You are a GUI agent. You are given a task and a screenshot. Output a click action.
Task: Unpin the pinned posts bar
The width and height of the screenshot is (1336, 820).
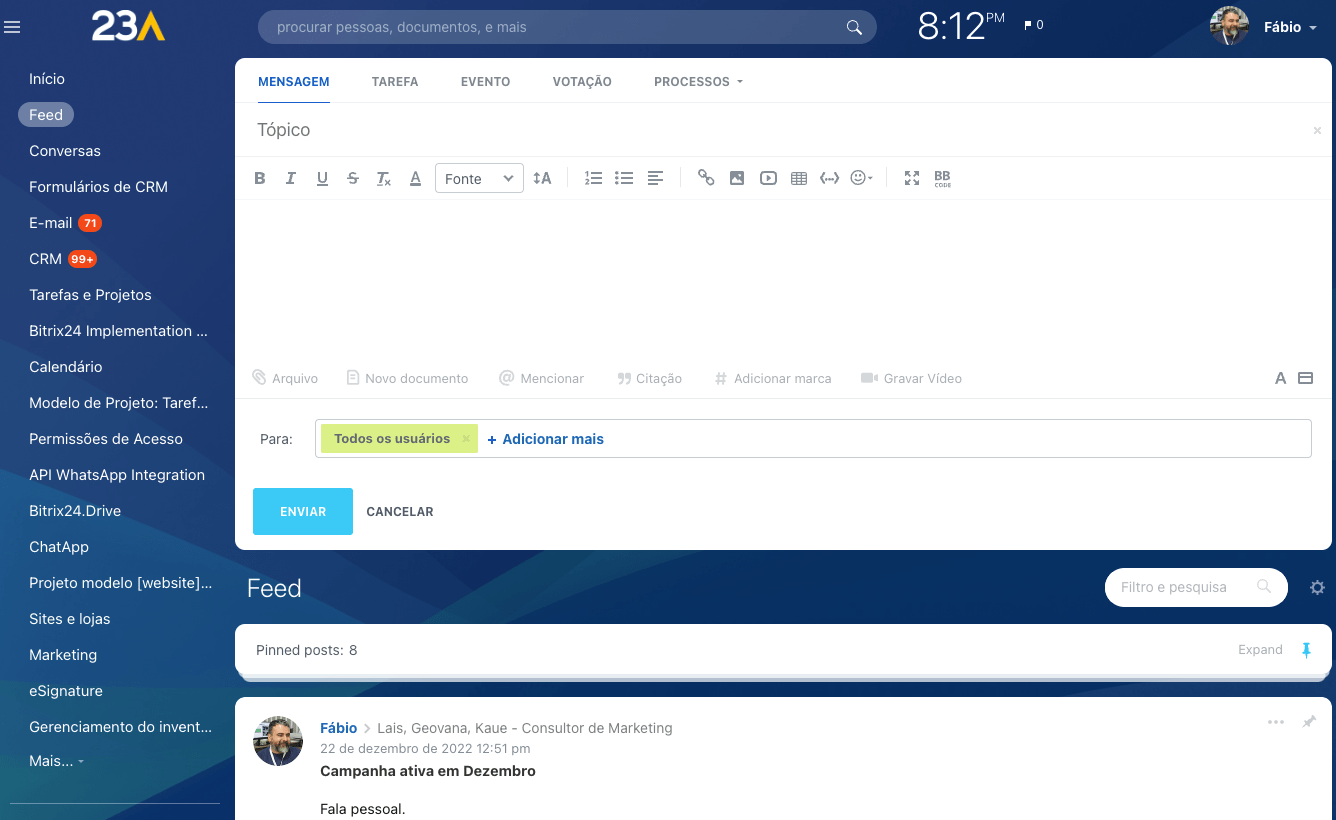pyautogui.click(x=1306, y=649)
